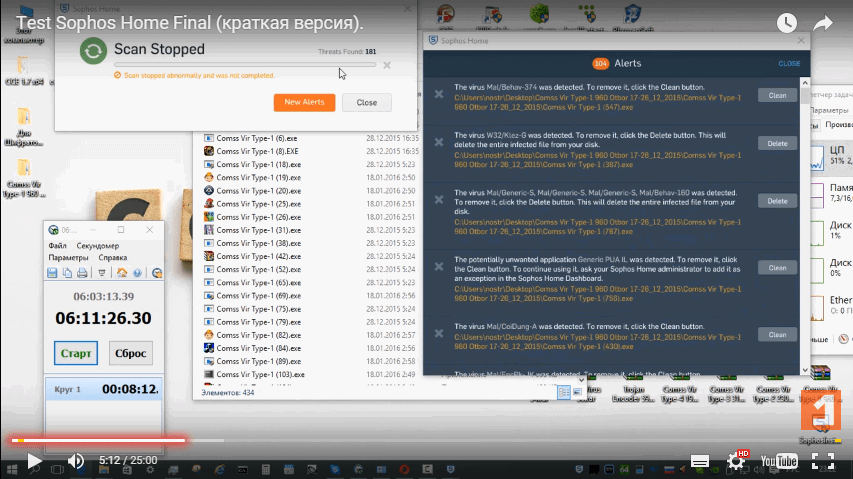The width and height of the screenshot is (853, 479).
Task: Toggle video subtitles button
Action: 700,462
